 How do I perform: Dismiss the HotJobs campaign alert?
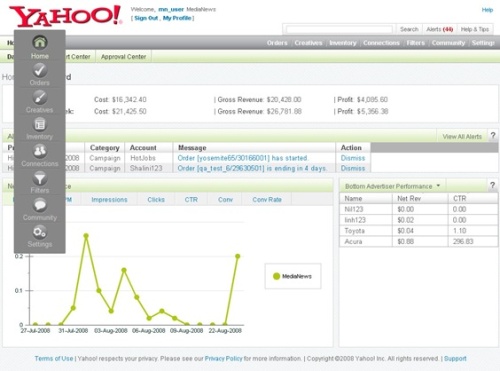pos(353,158)
